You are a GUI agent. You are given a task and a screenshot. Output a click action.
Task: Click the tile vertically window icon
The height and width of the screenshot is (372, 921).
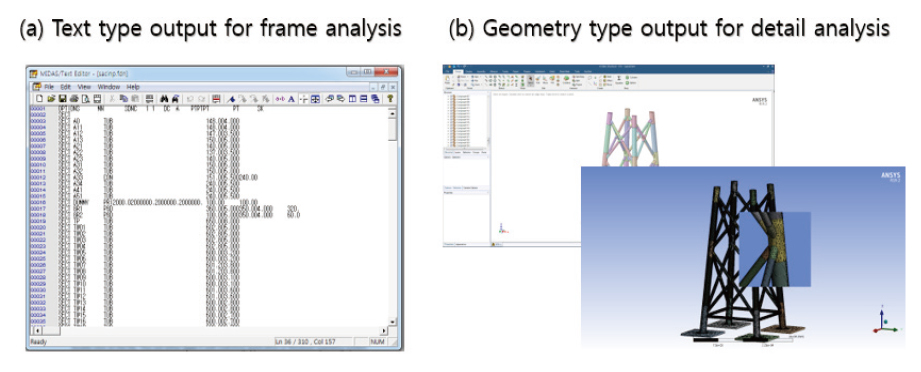point(352,99)
